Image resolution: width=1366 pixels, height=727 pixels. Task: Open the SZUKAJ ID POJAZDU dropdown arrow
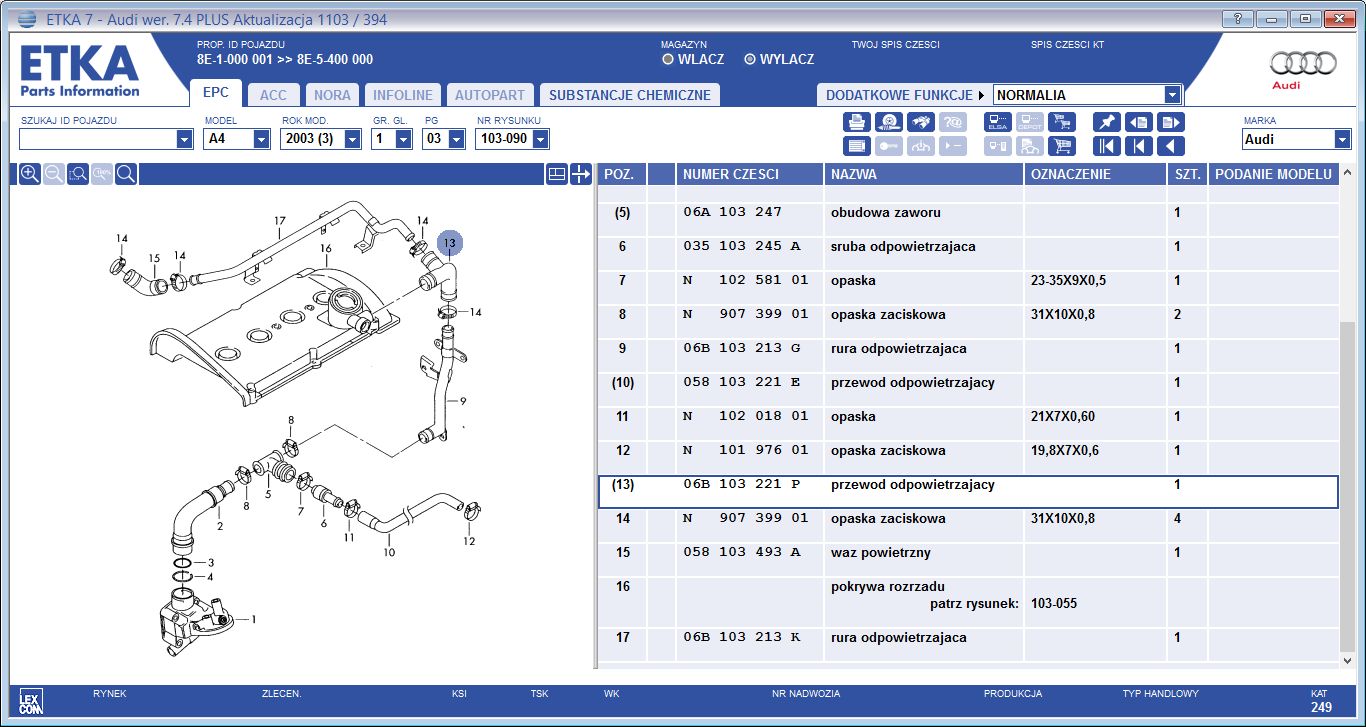click(184, 139)
